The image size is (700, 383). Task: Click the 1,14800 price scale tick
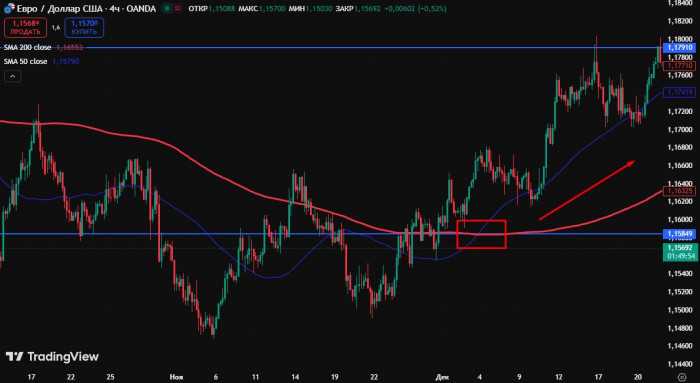680,328
